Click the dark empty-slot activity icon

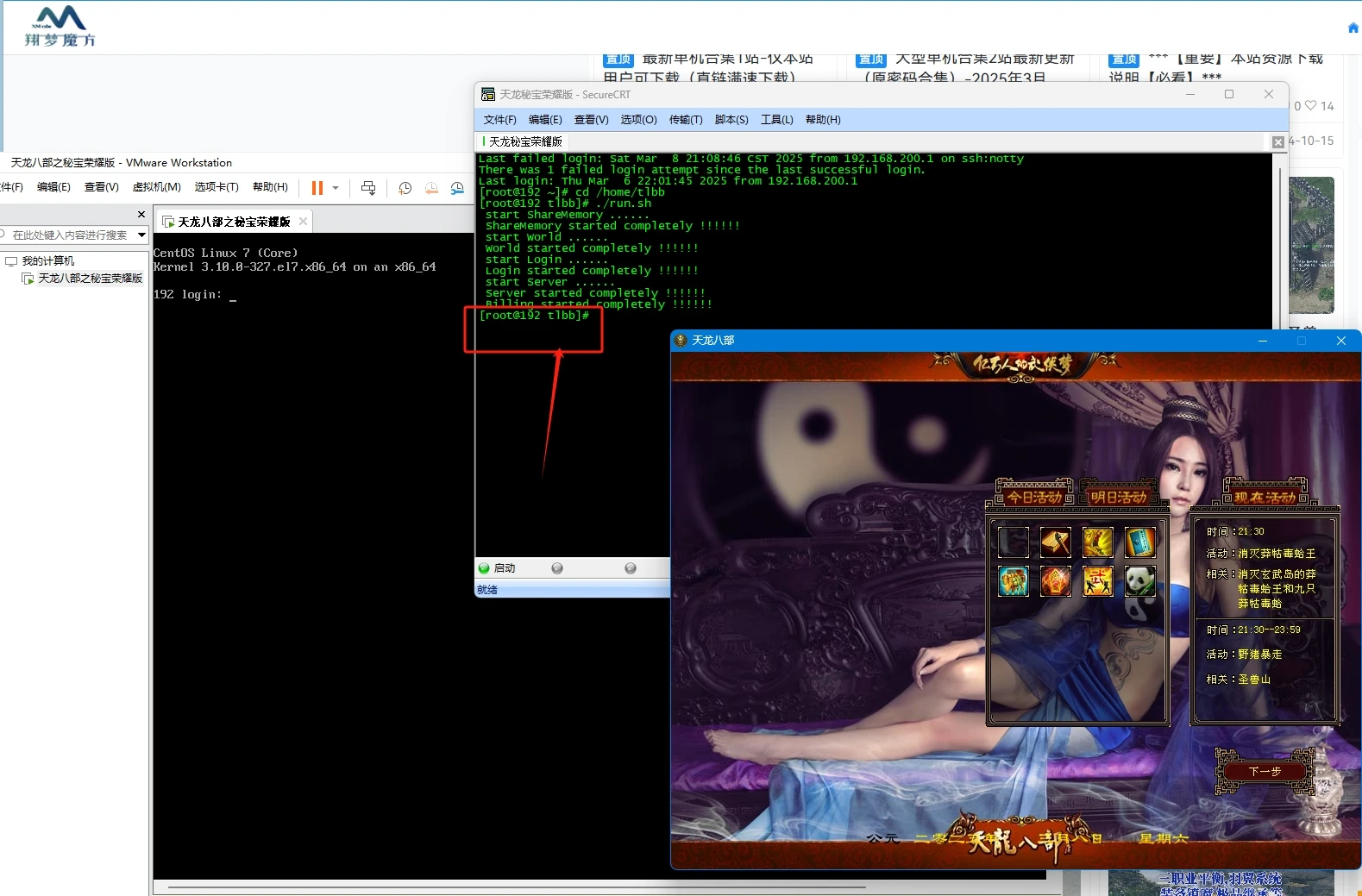(x=1014, y=542)
